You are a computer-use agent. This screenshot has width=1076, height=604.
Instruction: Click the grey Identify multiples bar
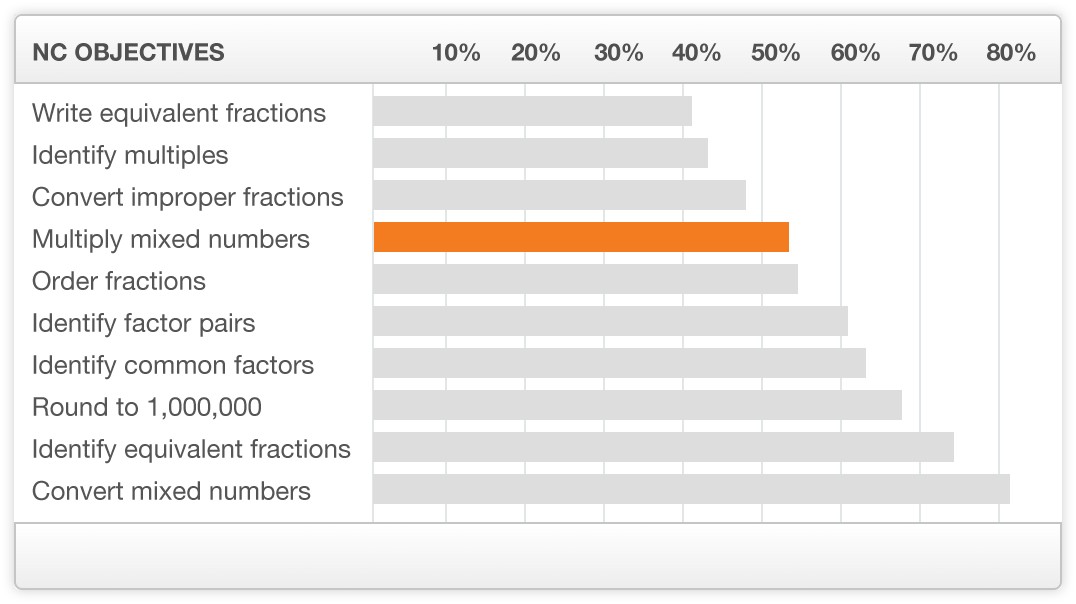(x=541, y=153)
